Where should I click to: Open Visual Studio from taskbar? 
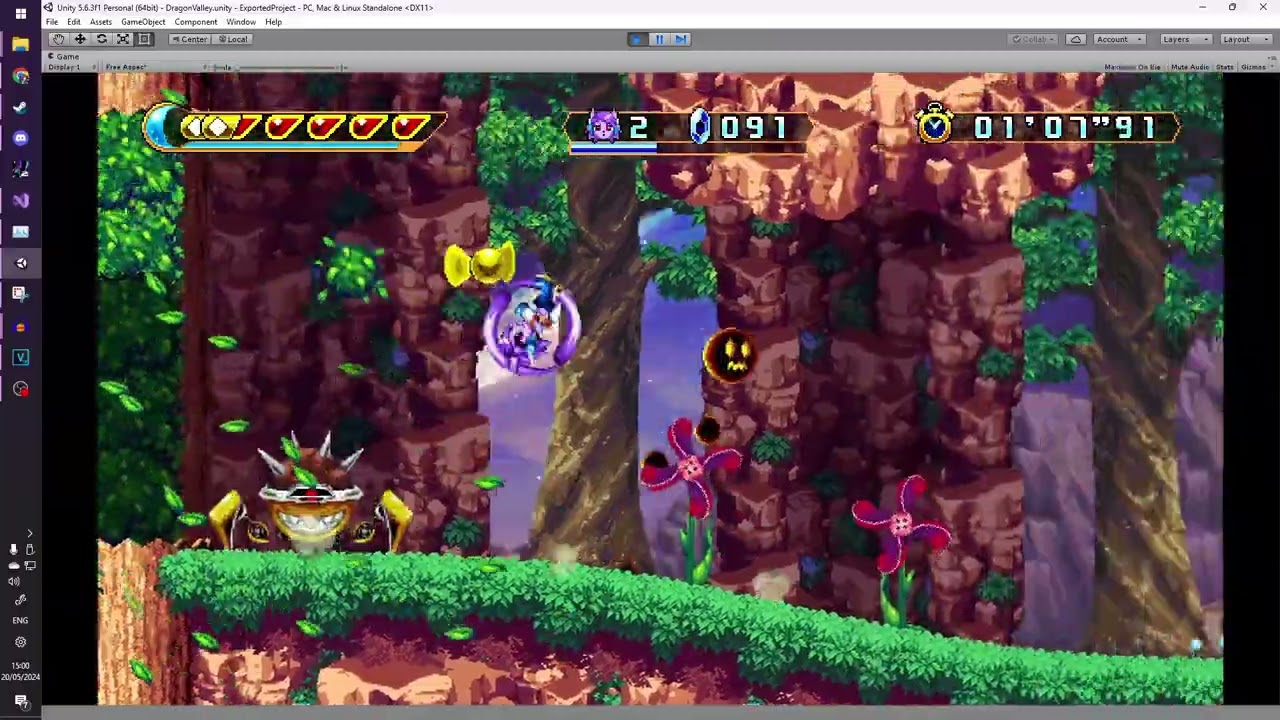20,200
